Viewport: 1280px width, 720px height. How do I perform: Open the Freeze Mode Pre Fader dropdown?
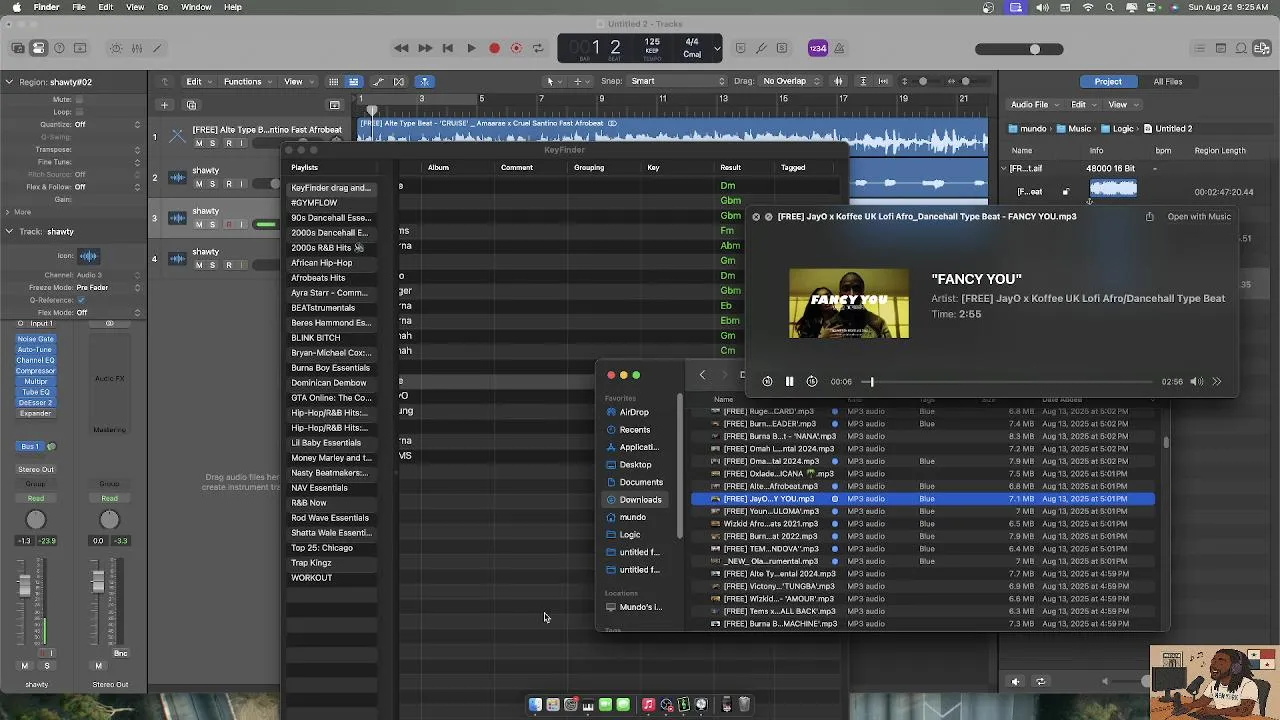coord(108,288)
